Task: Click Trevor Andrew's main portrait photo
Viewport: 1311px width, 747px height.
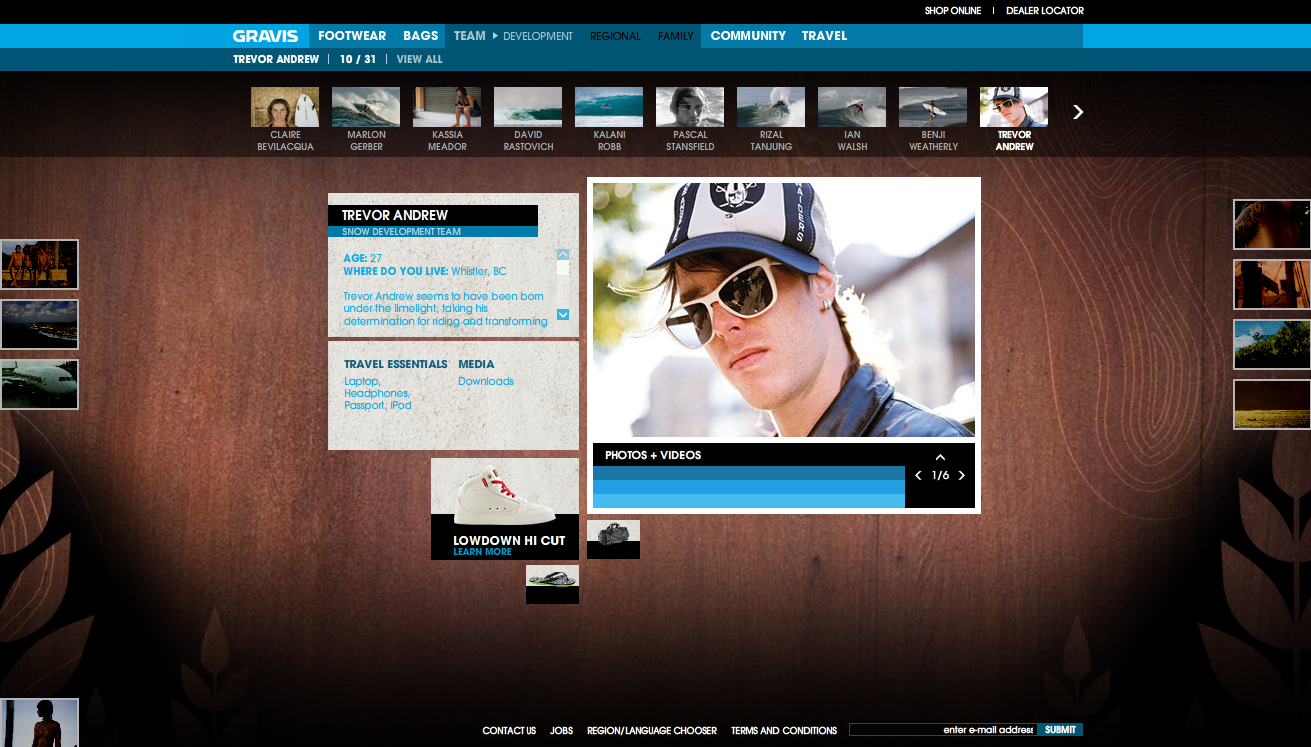Action: click(x=784, y=310)
